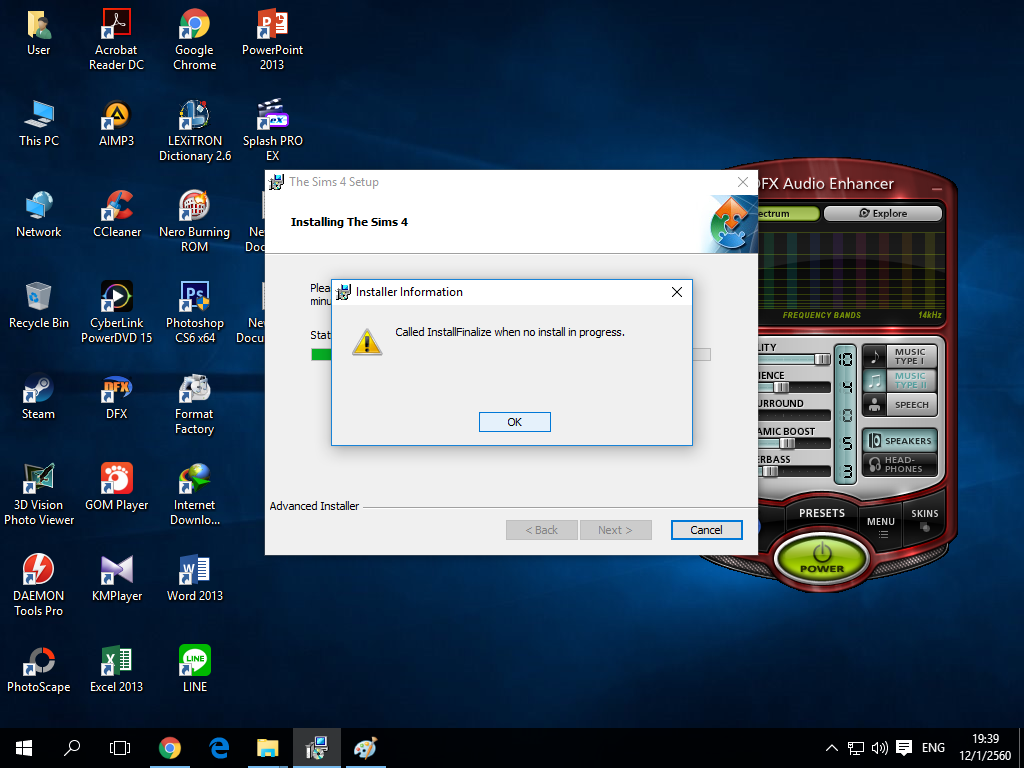The width and height of the screenshot is (1024, 768).
Task: Toggle the green DFX Power button
Action: (x=822, y=559)
